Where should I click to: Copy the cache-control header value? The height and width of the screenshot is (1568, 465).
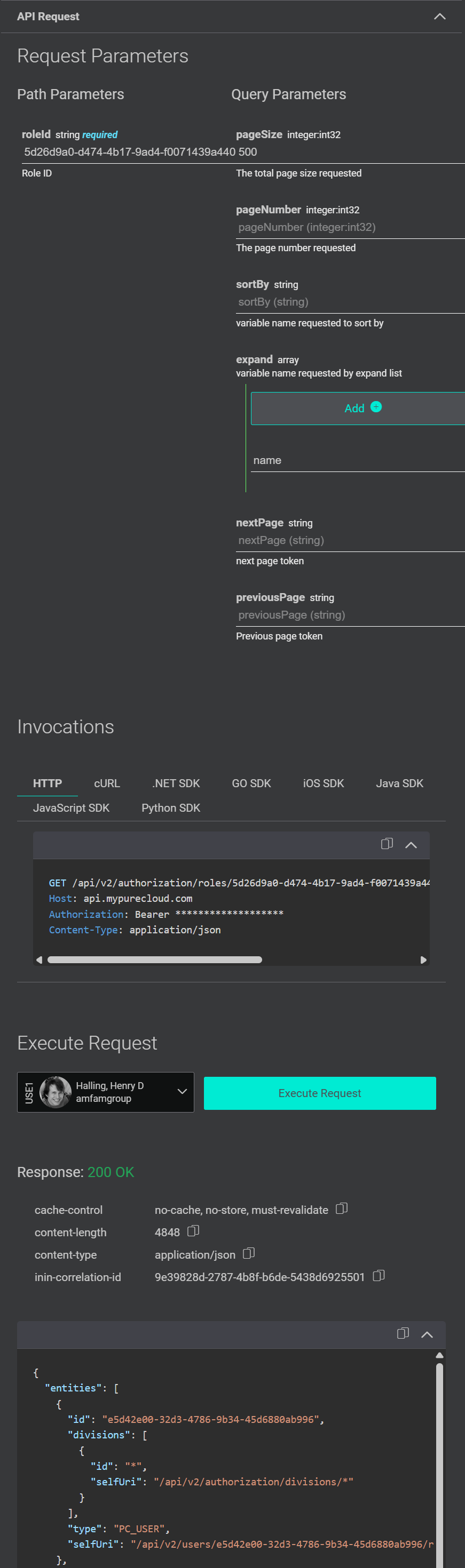(342, 1208)
